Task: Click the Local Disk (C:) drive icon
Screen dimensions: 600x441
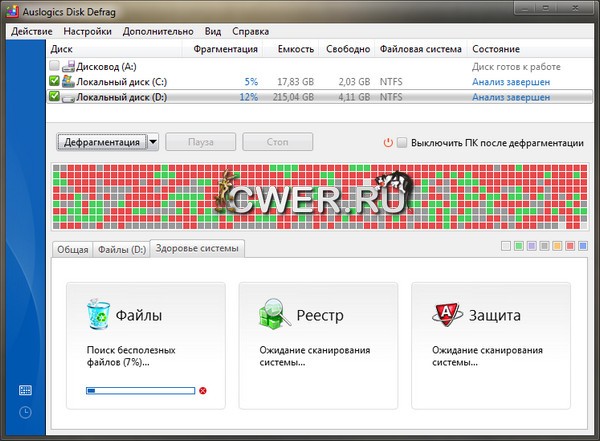Action: [67, 81]
